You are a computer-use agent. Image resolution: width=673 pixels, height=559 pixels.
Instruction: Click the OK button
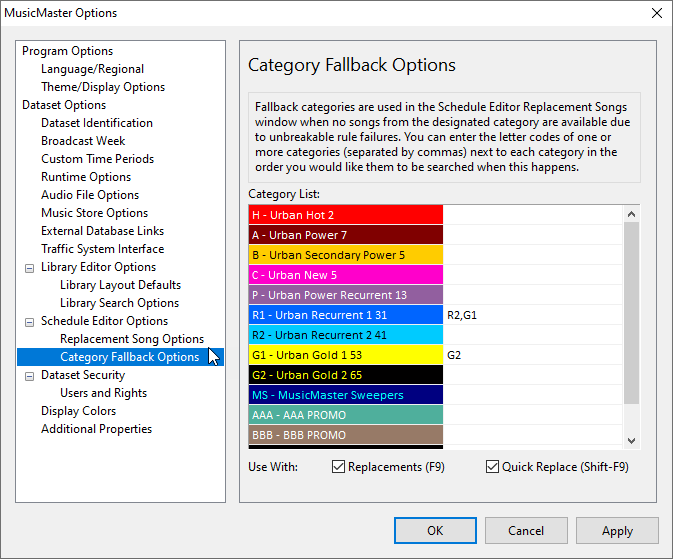click(x=435, y=531)
